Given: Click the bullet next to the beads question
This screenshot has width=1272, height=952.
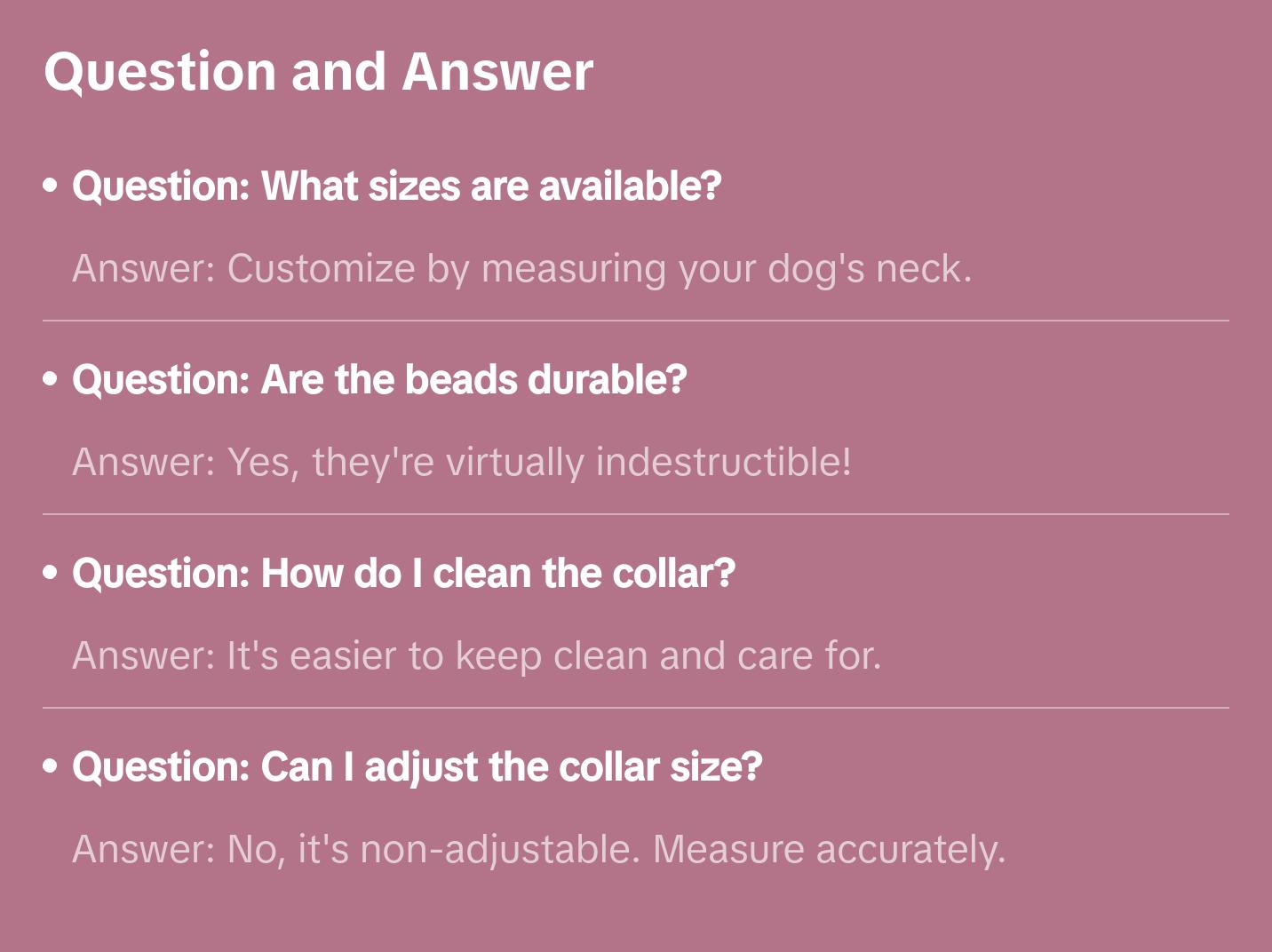Looking at the screenshot, I should [51, 379].
